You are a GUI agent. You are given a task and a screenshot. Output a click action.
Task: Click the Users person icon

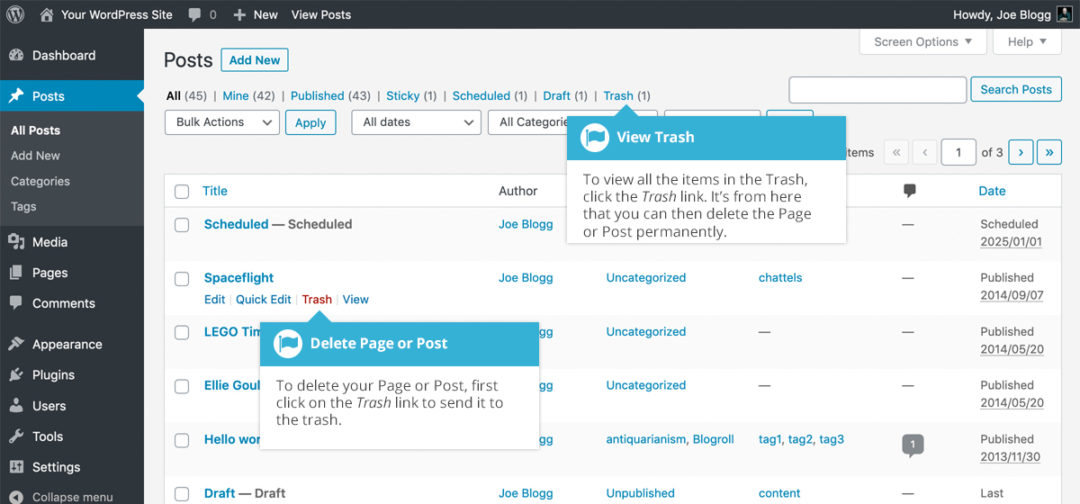click(17, 406)
